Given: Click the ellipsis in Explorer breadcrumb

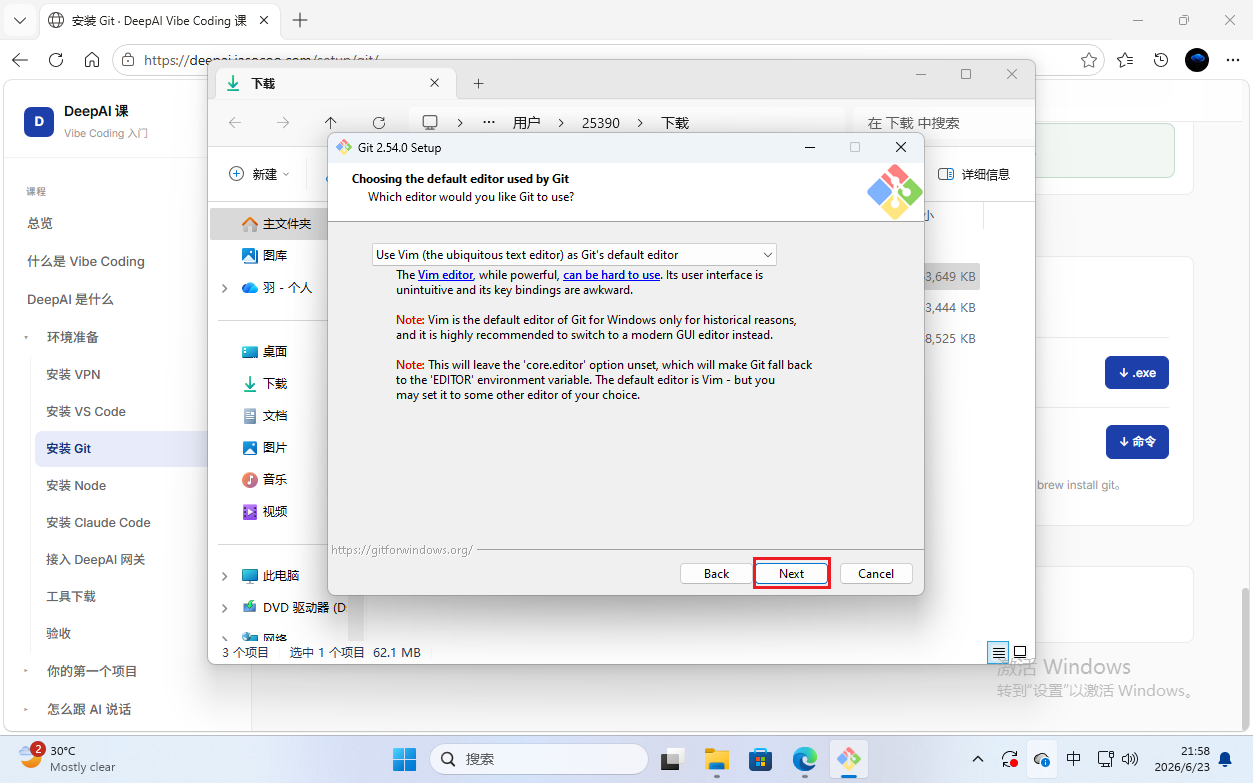Looking at the screenshot, I should click(x=489, y=123).
